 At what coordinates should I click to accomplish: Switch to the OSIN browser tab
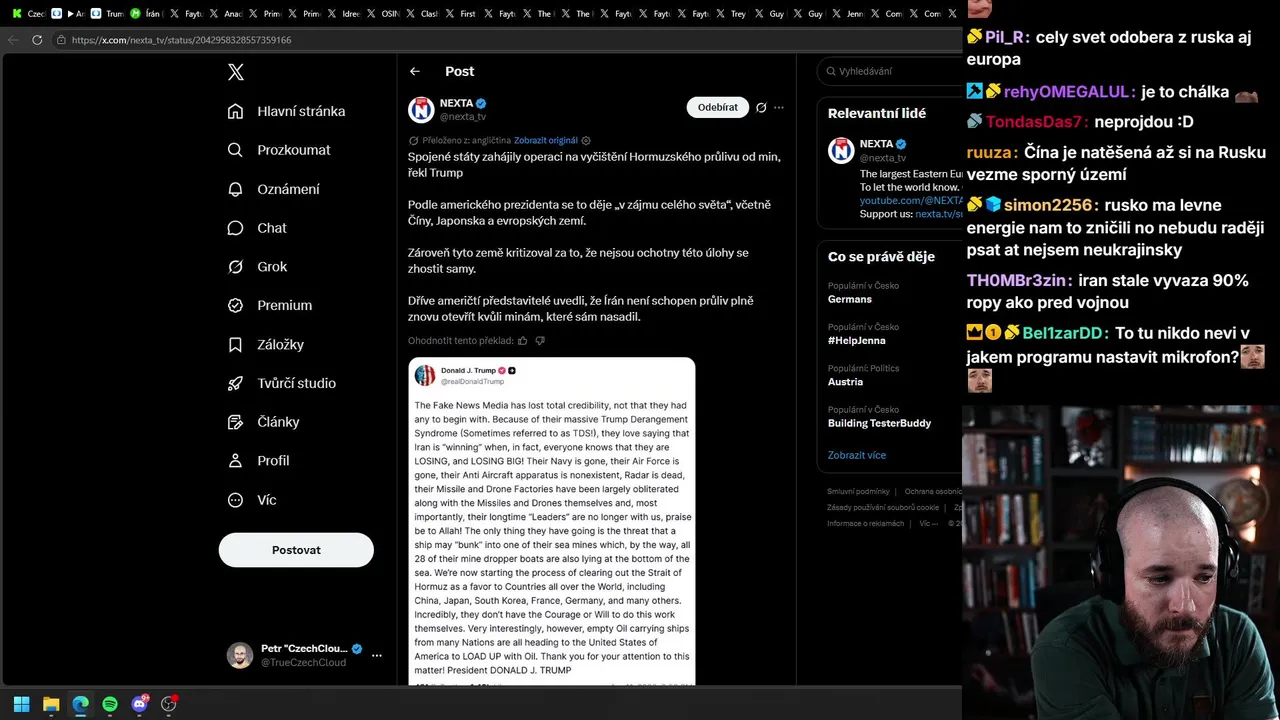[381, 13]
